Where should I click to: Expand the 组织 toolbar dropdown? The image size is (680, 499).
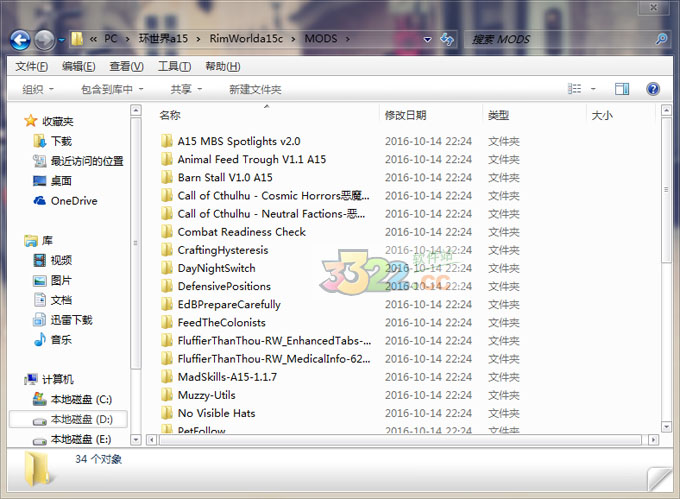click(x=38, y=89)
